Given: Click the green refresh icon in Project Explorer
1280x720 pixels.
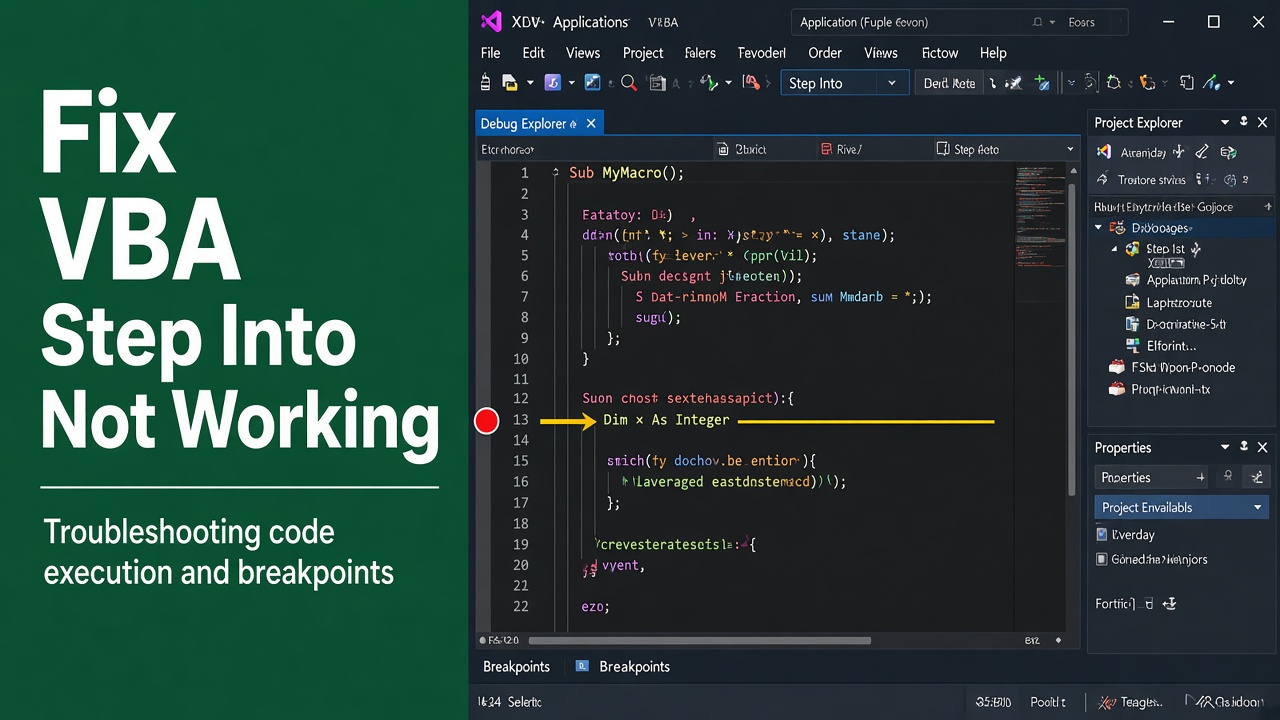Looking at the screenshot, I should click(1228, 152).
